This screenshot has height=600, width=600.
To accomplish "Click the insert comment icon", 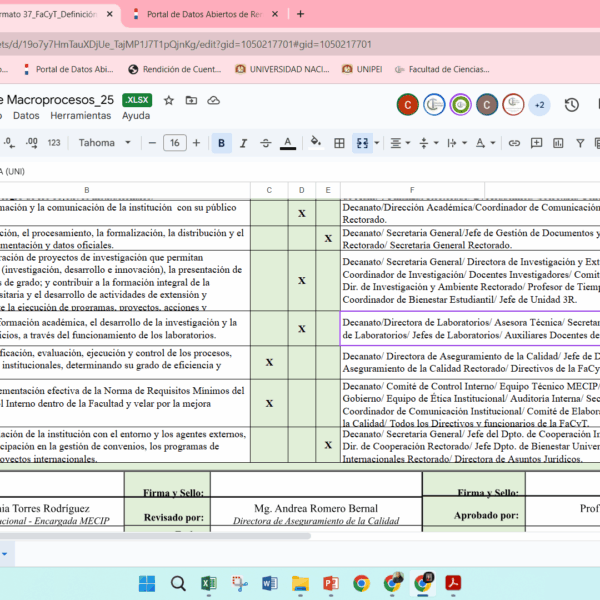I will (536, 143).
